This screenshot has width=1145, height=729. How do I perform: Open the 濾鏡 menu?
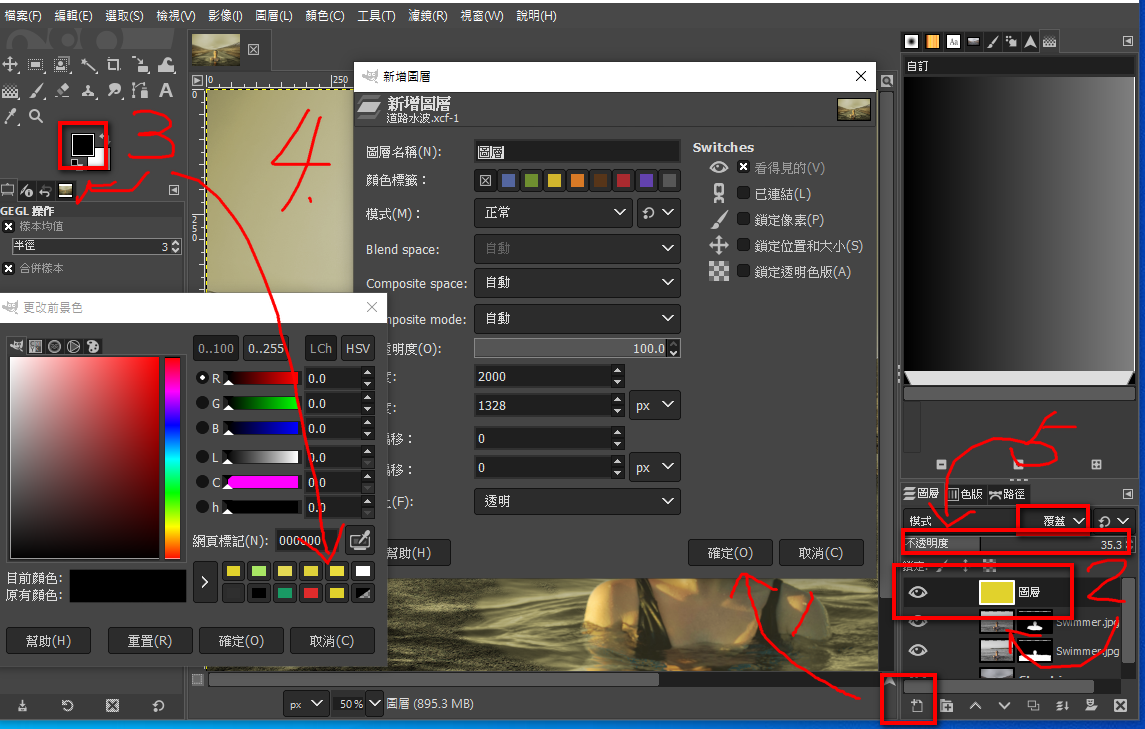pyautogui.click(x=428, y=16)
